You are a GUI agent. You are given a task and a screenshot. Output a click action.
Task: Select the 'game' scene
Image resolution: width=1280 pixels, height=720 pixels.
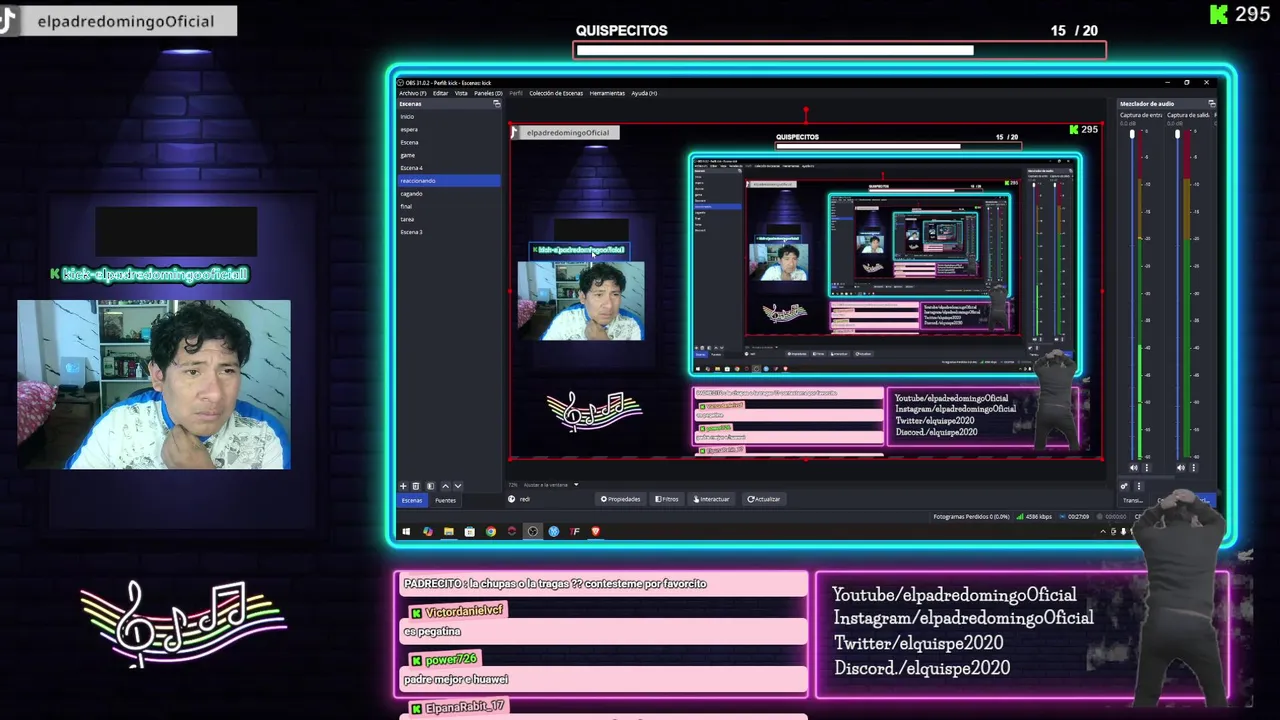click(x=448, y=155)
